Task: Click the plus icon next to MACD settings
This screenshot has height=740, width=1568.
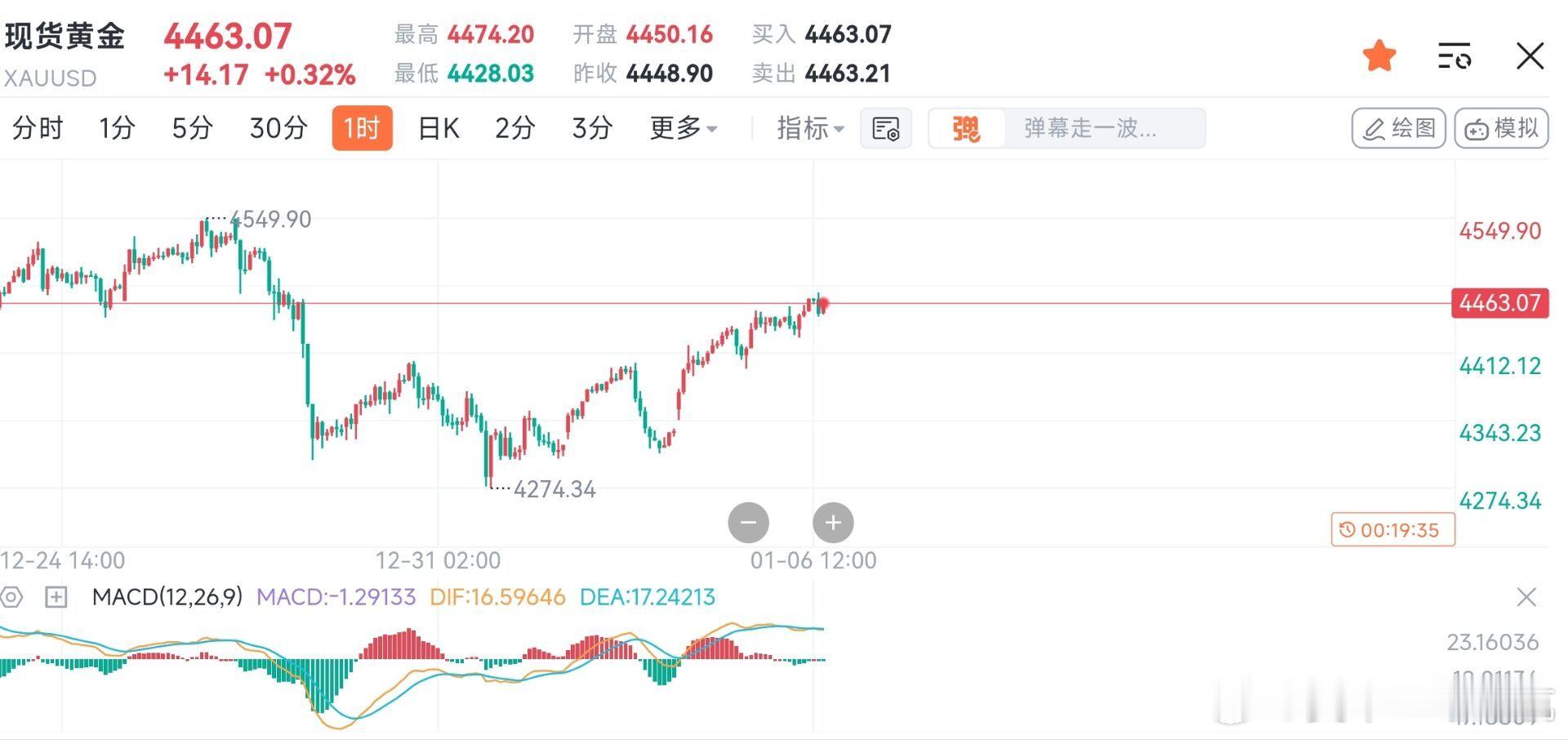Action: point(56,598)
